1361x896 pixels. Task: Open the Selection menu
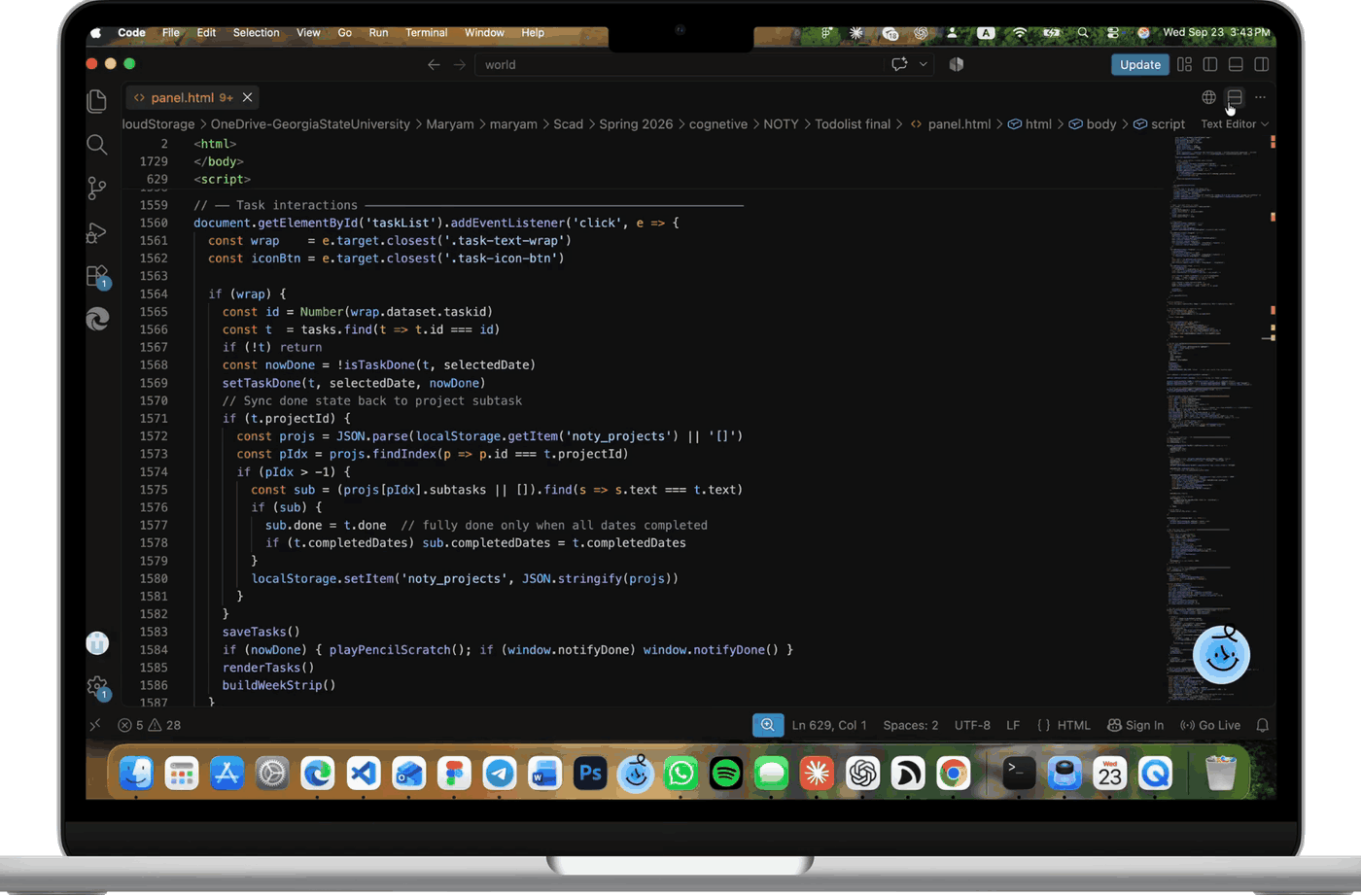(x=256, y=33)
